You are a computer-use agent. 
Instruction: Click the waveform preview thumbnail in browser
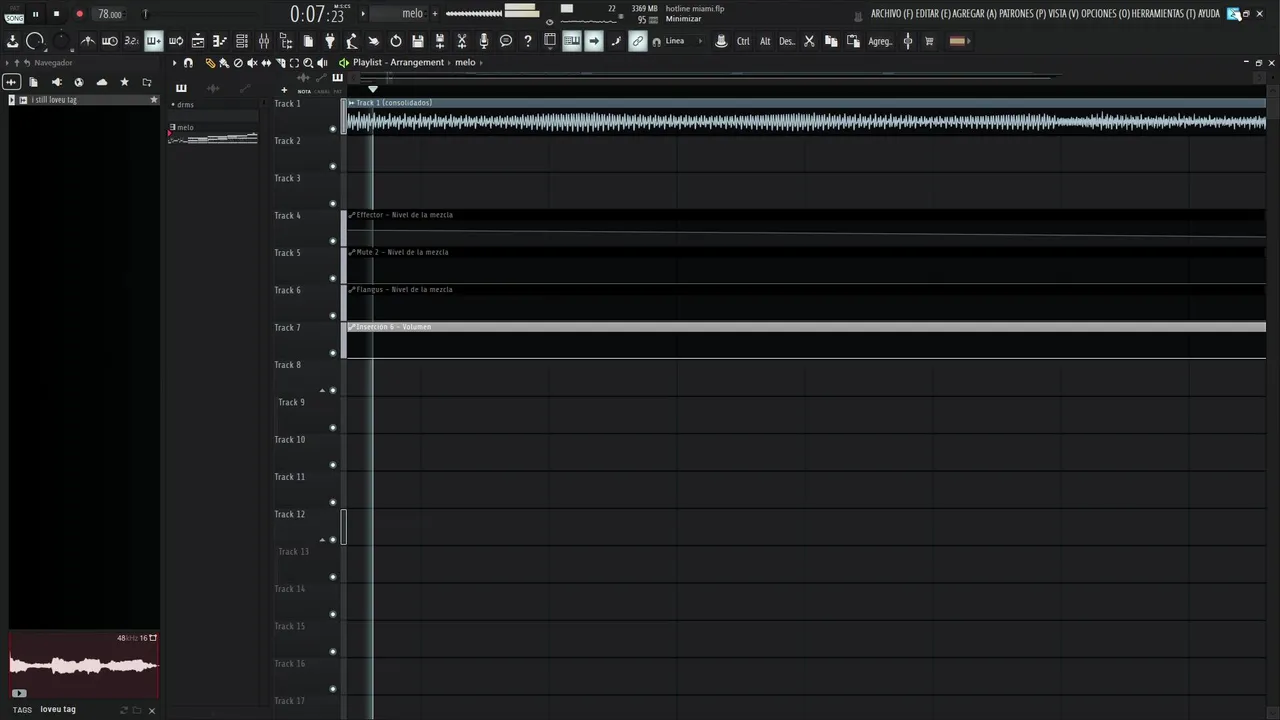pos(84,665)
